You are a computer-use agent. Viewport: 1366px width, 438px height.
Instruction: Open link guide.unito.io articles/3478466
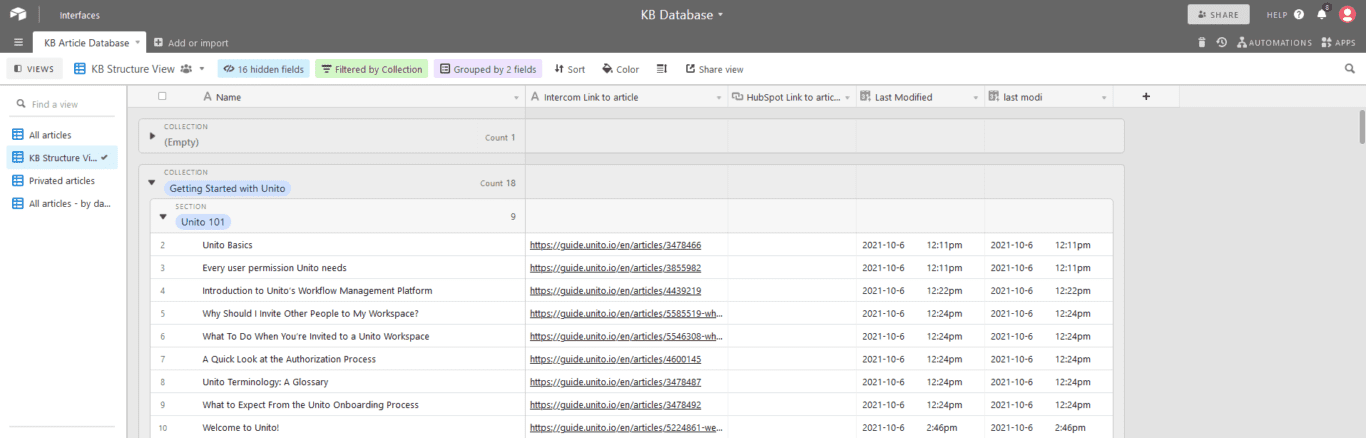(615, 245)
